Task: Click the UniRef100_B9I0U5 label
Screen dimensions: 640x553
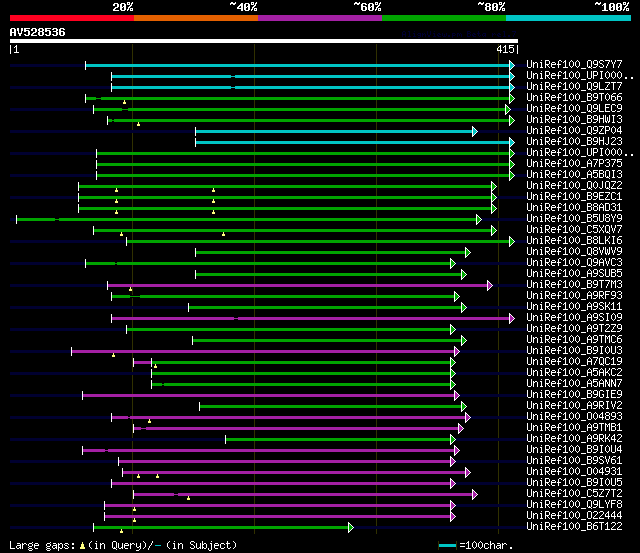Action: 574,483
